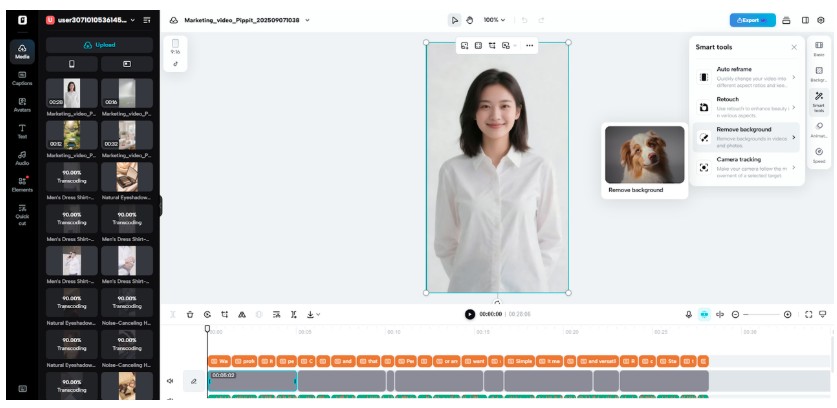Select the hand pan tool
Screen dimensions: 837x408
(x=469, y=19)
